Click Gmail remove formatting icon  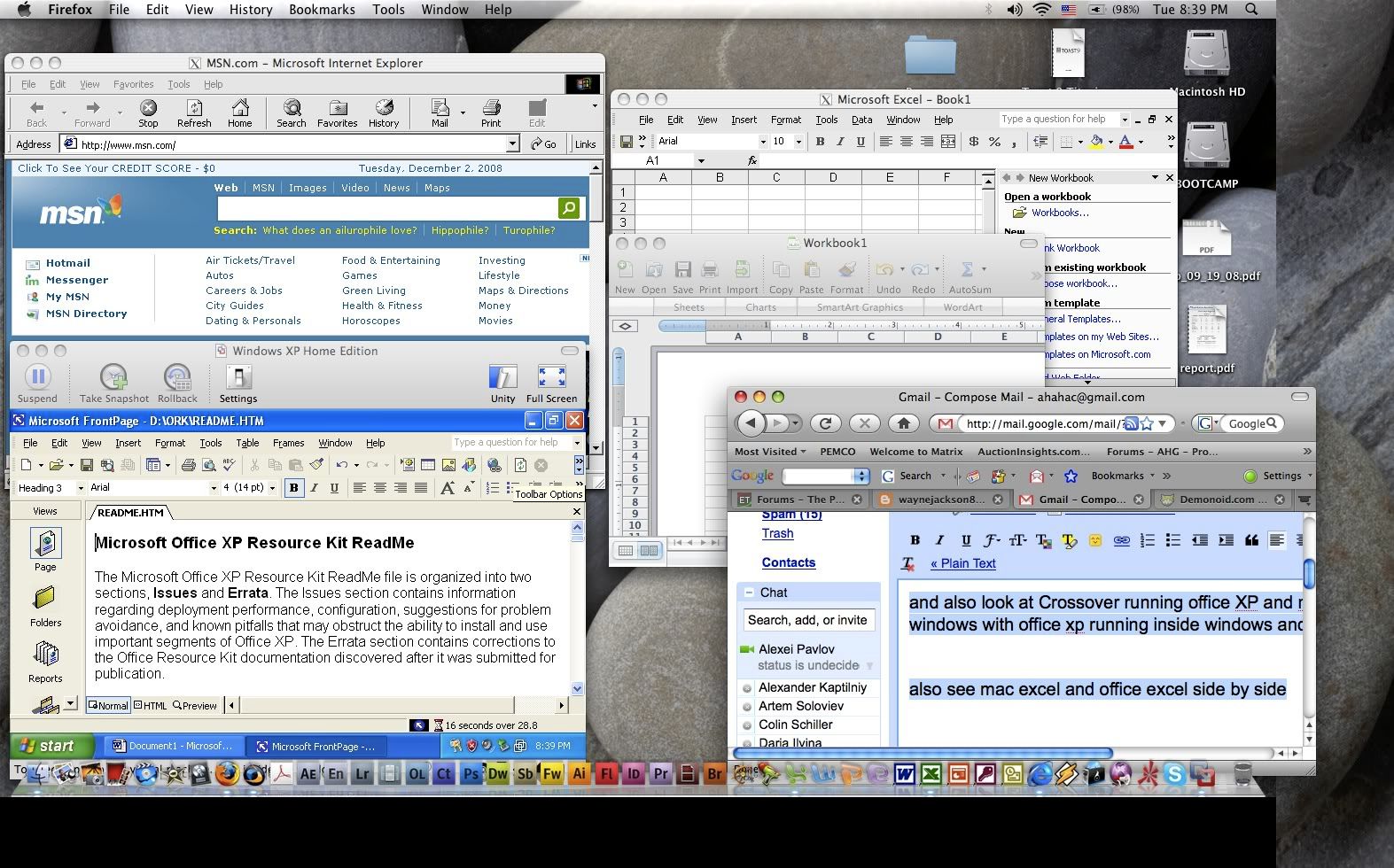click(907, 563)
